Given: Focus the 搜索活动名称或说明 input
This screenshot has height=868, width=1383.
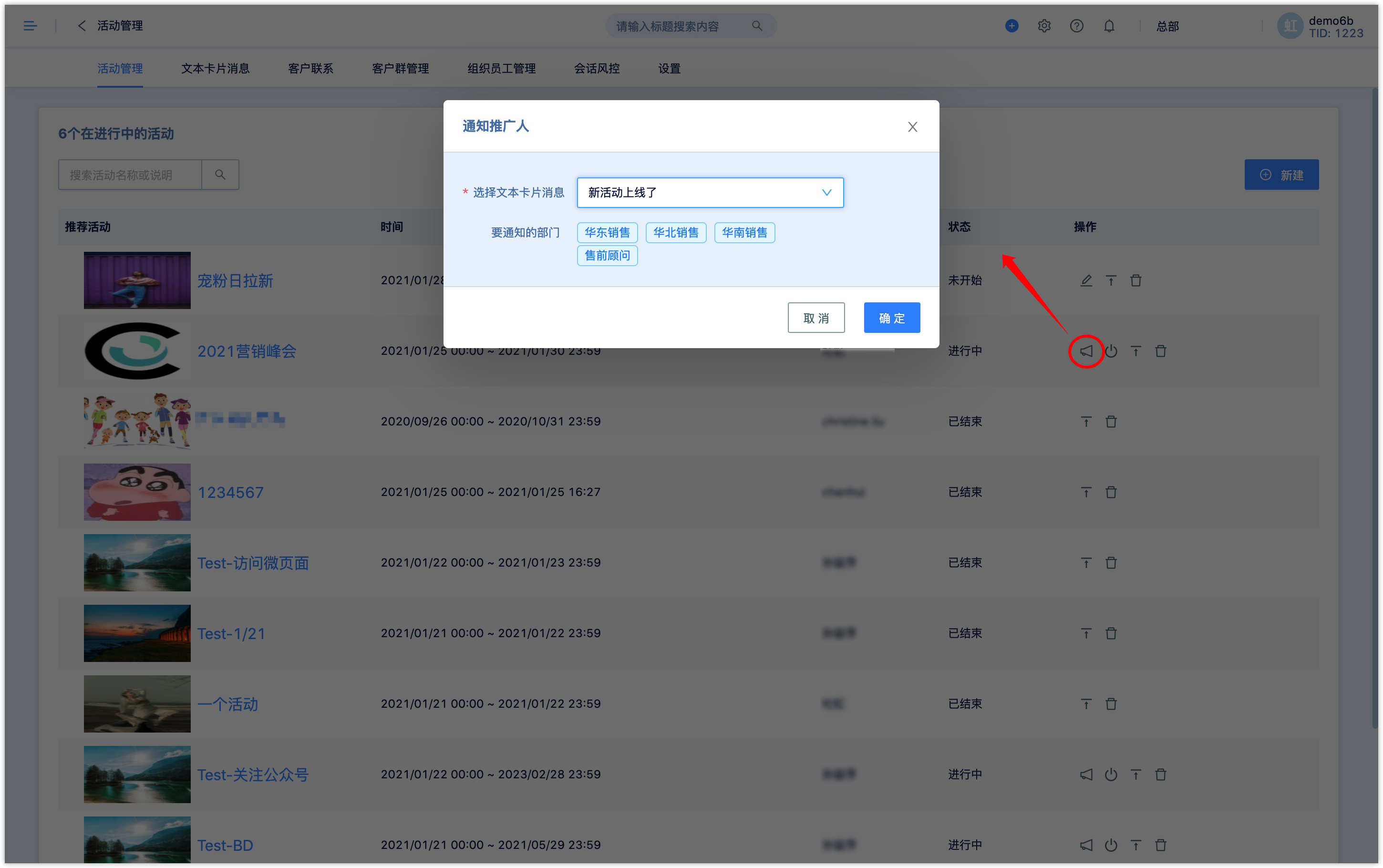Looking at the screenshot, I should pos(130,175).
